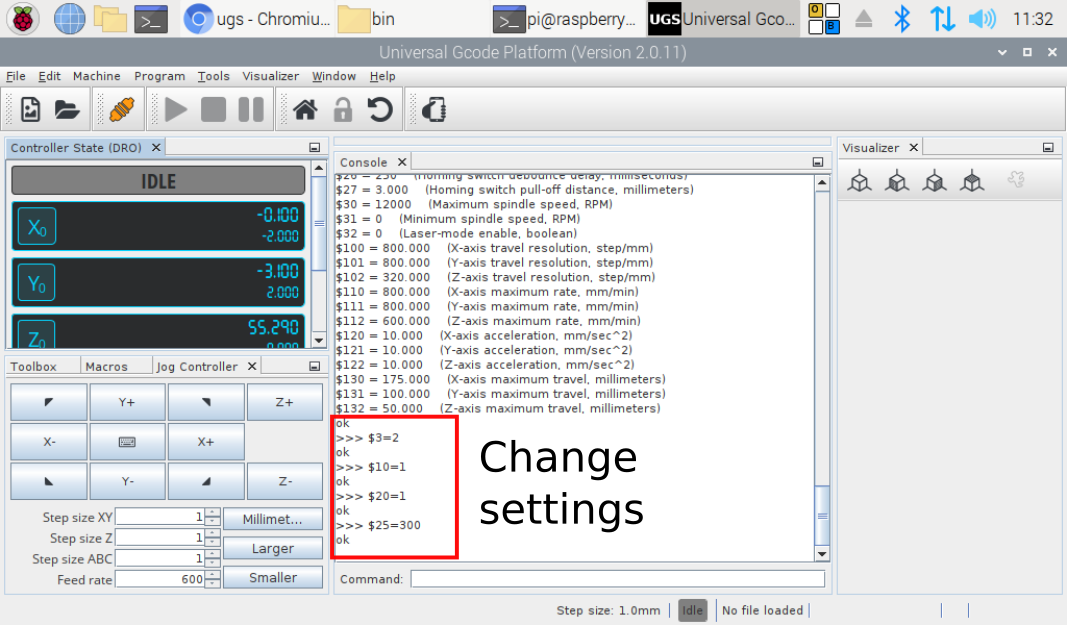Click the greyed puzzle icon in Visualizer
The height and width of the screenshot is (625, 1067).
1016,180
